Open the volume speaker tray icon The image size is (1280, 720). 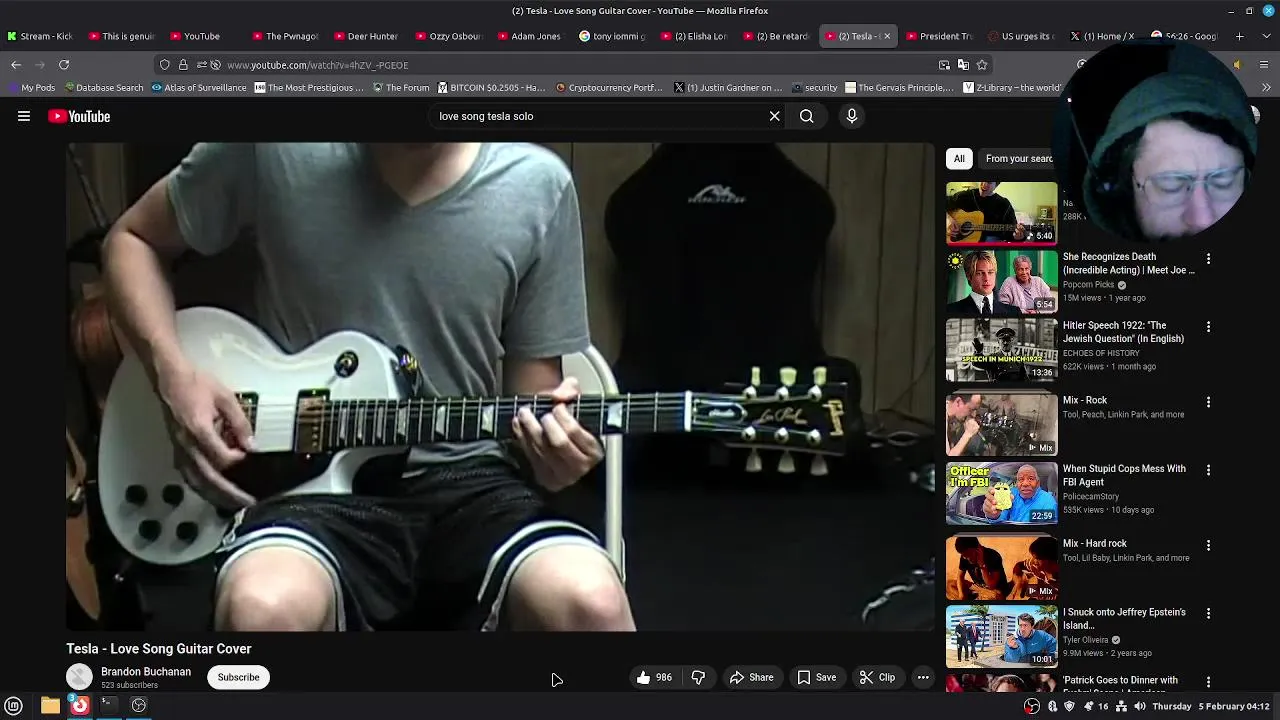point(1139,706)
